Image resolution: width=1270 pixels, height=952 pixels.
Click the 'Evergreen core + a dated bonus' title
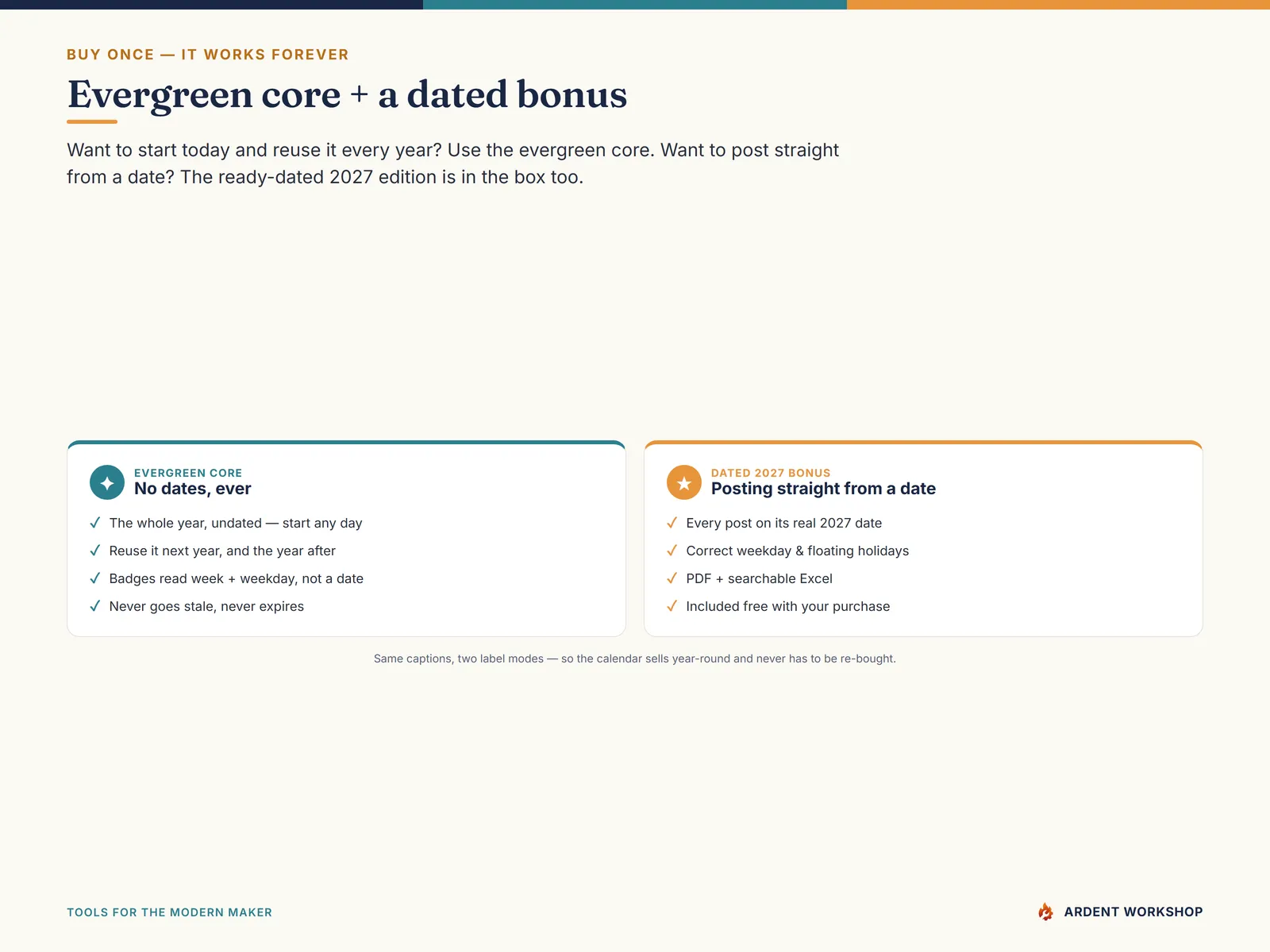[348, 94]
